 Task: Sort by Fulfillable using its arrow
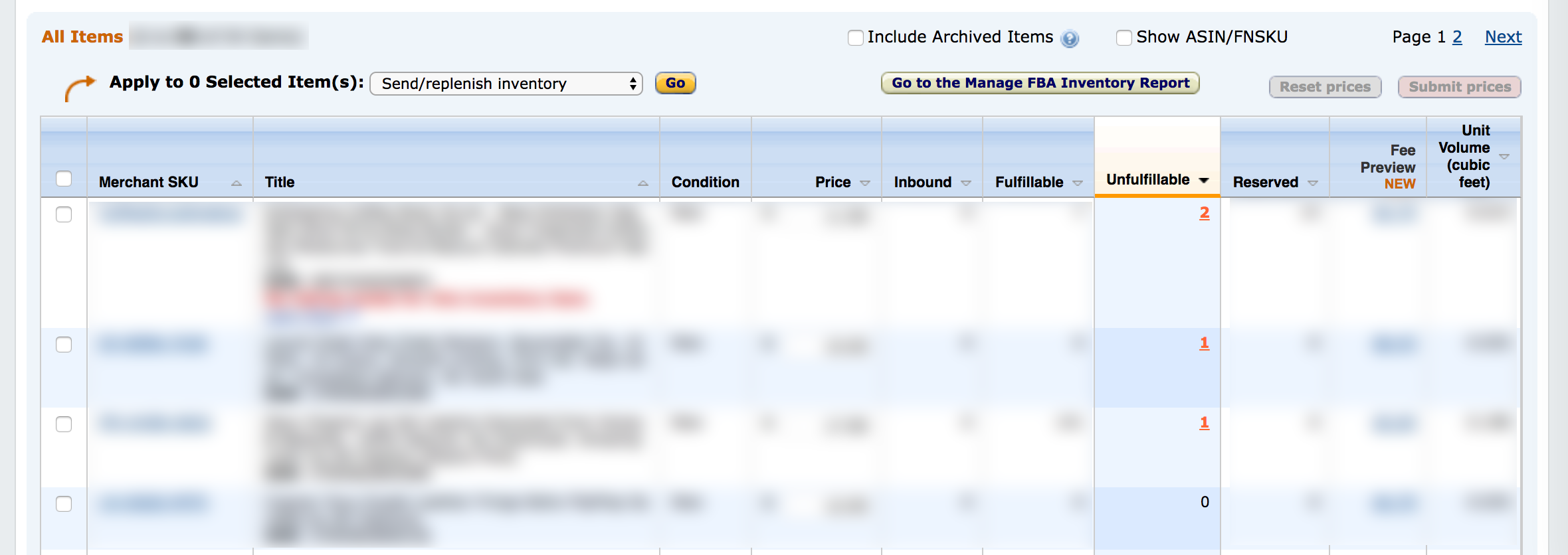click(1078, 183)
